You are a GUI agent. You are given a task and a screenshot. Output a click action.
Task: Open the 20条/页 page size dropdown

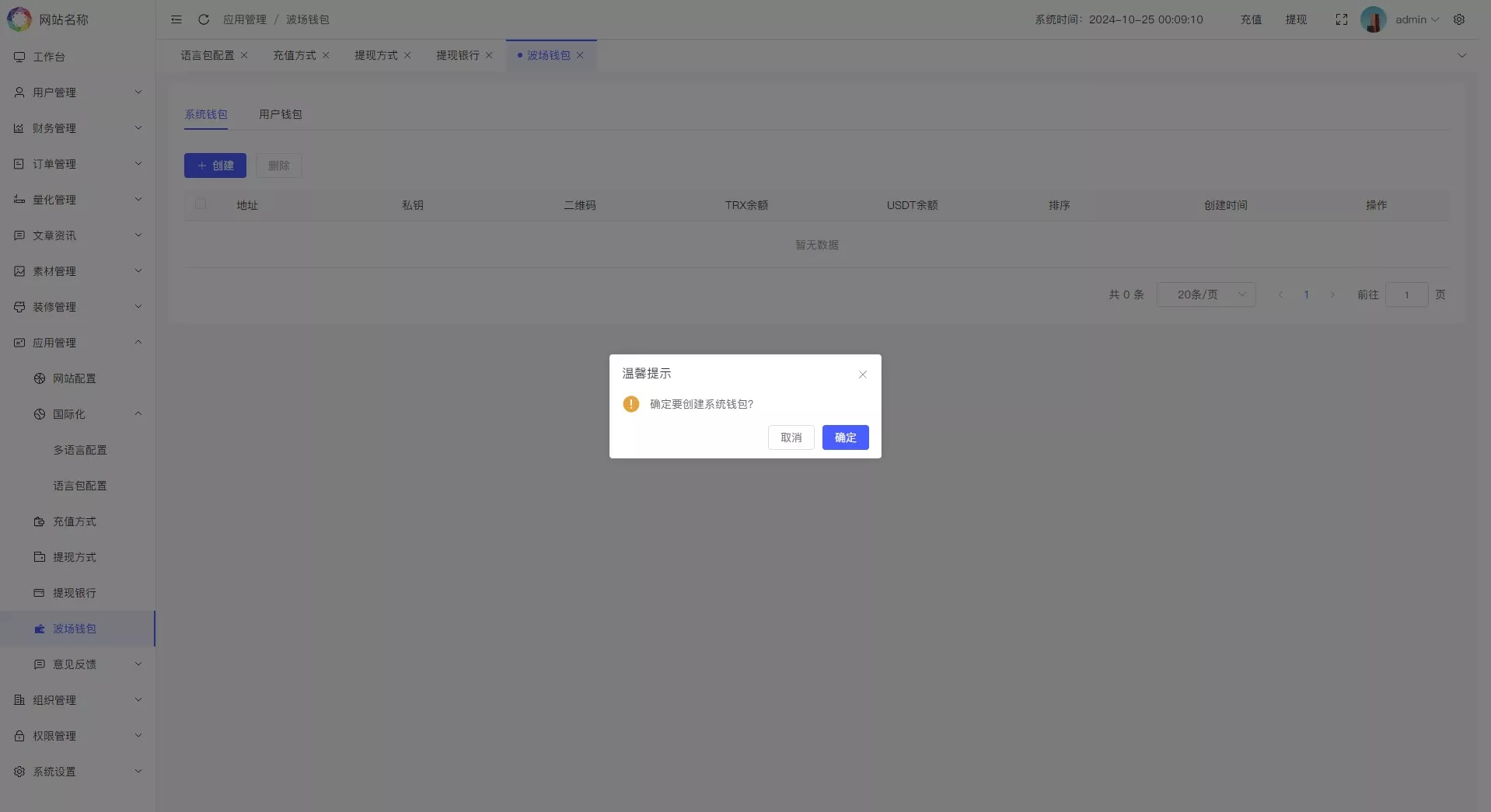tap(1206, 294)
